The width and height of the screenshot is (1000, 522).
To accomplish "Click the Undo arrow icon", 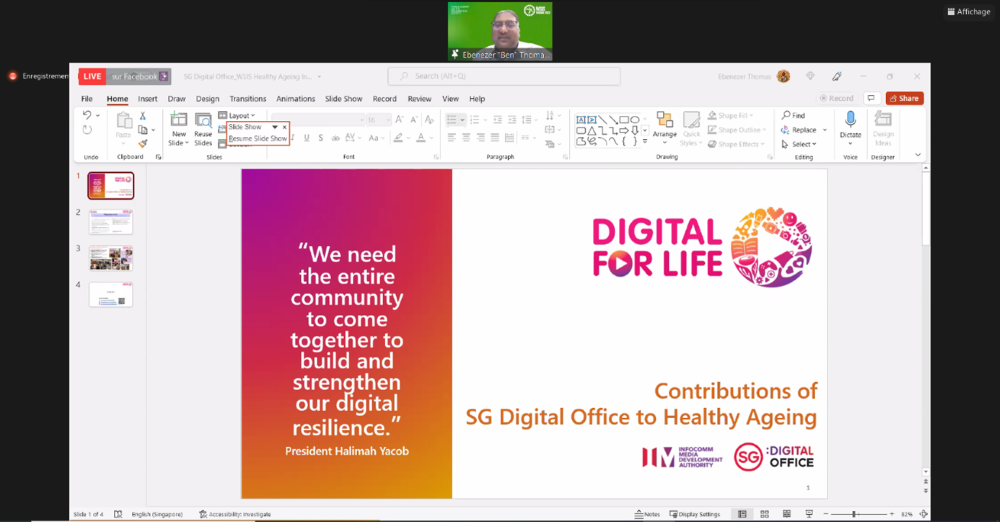I will [x=87, y=116].
